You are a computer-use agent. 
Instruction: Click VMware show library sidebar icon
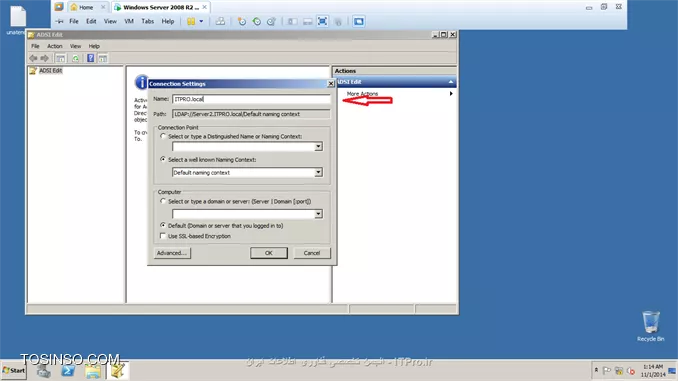[x=292, y=21]
